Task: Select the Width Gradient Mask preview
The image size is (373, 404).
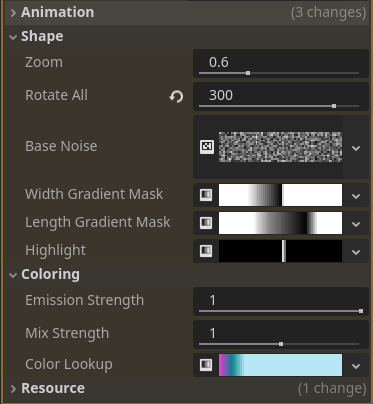Action: tap(280, 195)
